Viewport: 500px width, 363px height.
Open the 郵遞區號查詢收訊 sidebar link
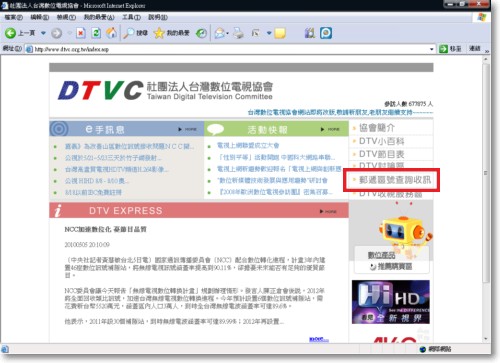click(395, 180)
